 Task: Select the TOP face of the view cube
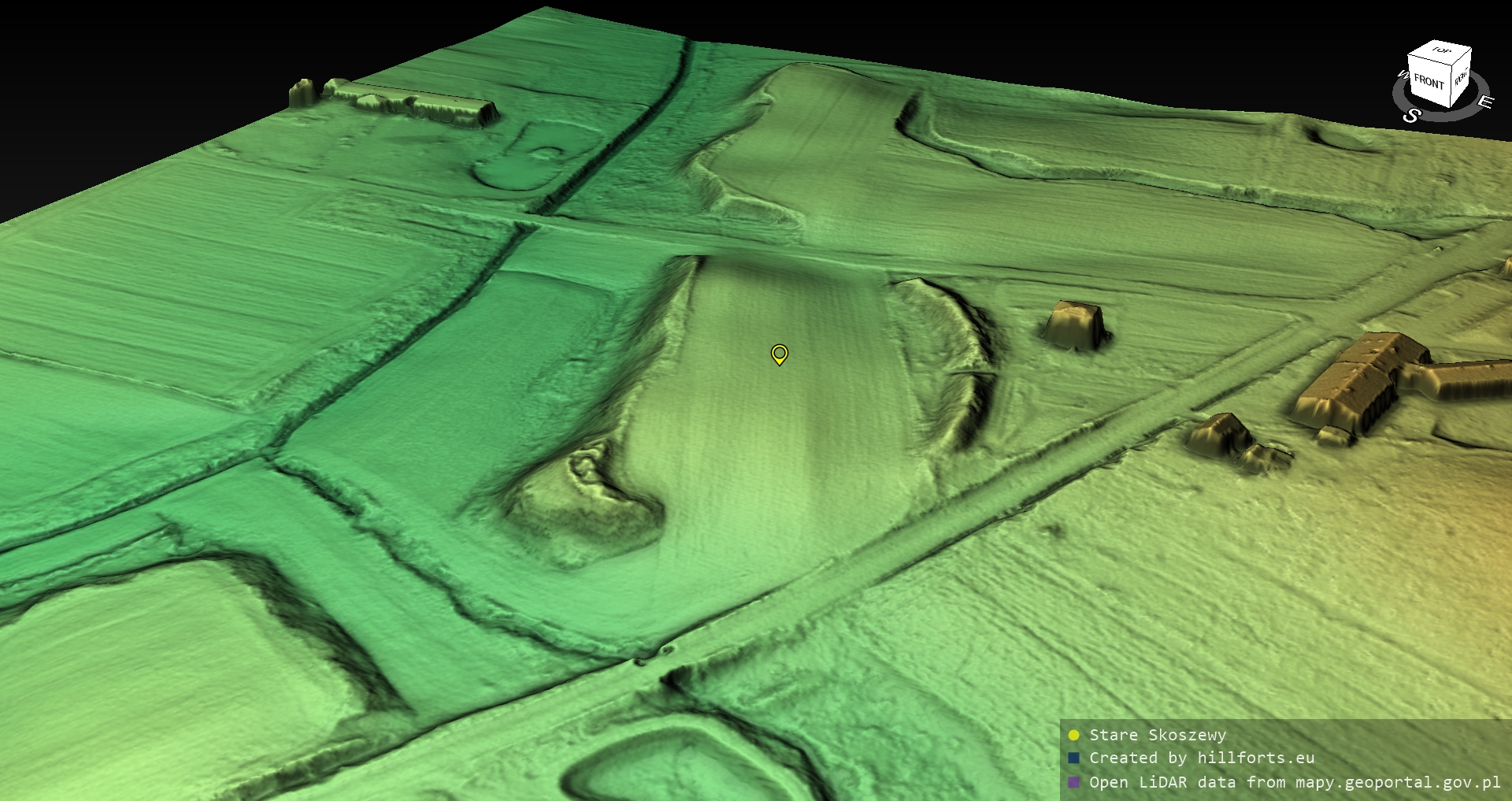1441,51
